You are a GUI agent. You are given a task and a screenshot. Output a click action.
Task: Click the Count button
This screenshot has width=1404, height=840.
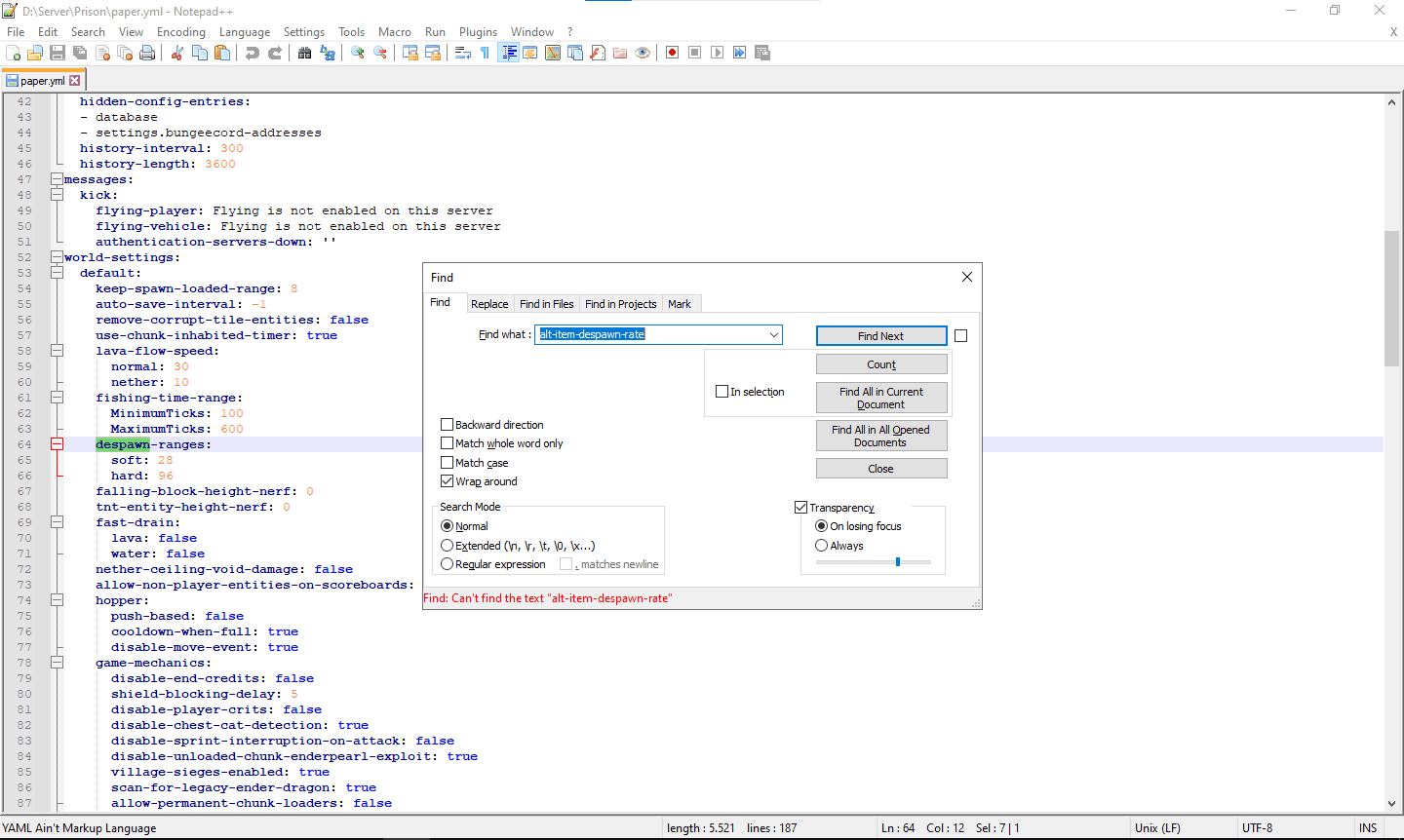(x=880, y=364)
